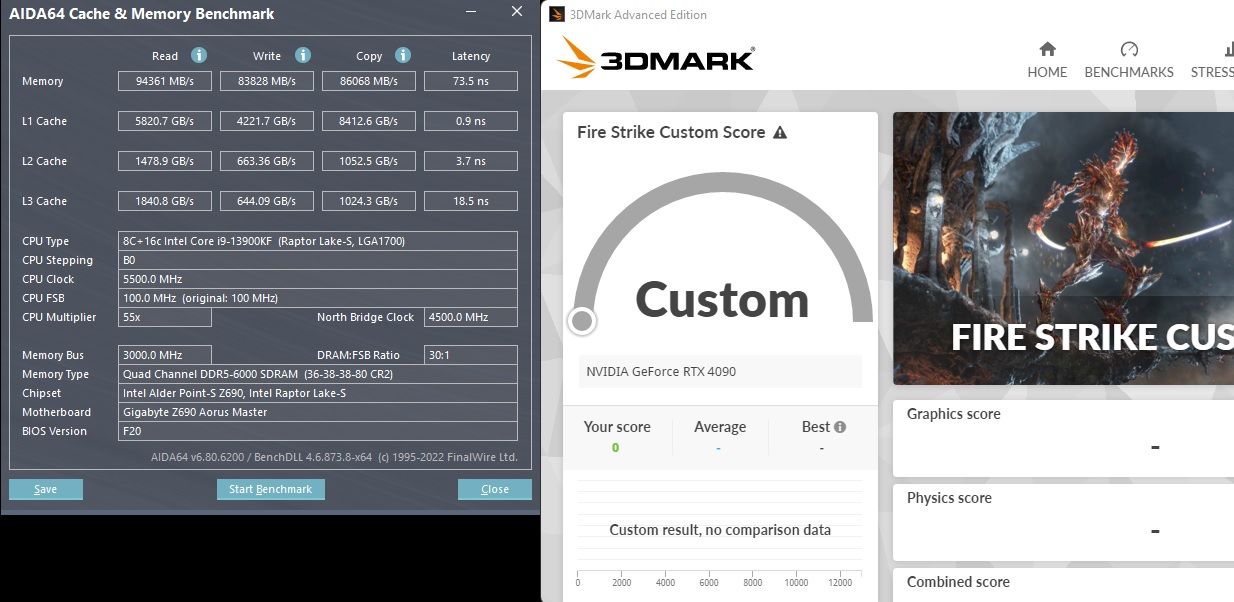The height and width of the screenshot is (602, 1234).
Task: Click the Combined score card
Action: pyautogui.click(x=1064, y=585)
